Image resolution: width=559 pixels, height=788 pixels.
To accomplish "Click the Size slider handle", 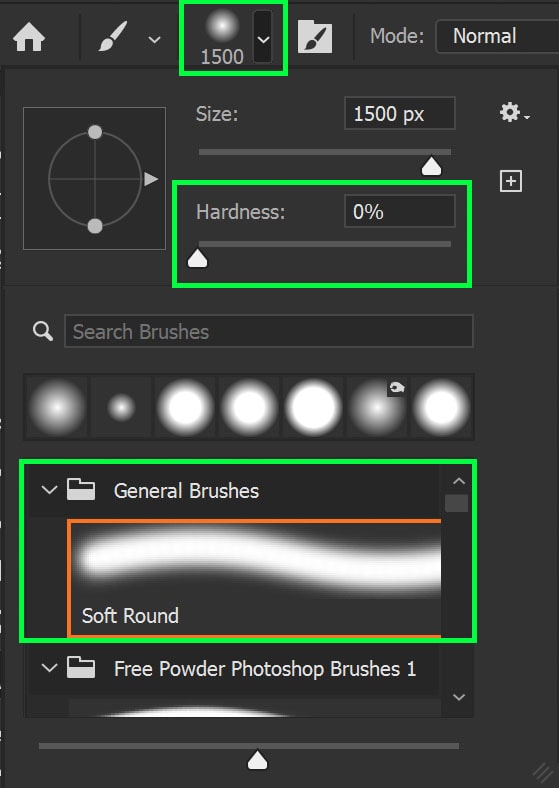I will point(431,166).
